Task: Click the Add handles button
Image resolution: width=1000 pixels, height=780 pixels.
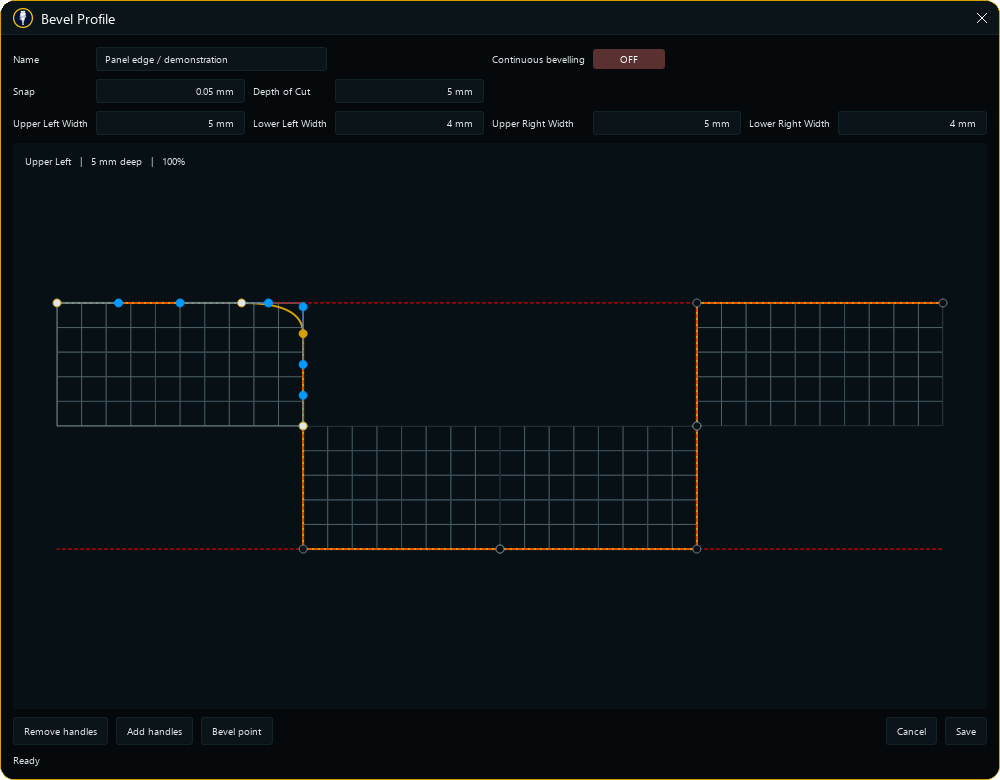Action: pyautogui.click(x=154, y=732)
